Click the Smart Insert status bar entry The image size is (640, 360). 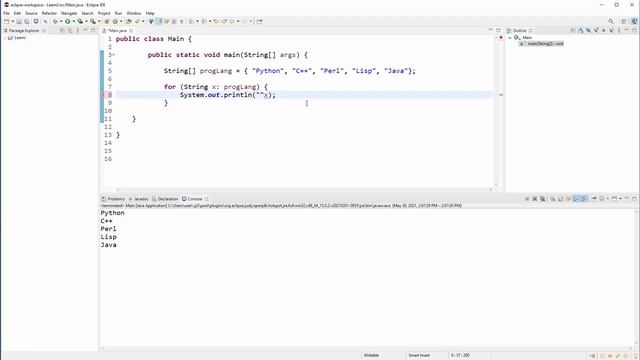(x=419, y=356)
